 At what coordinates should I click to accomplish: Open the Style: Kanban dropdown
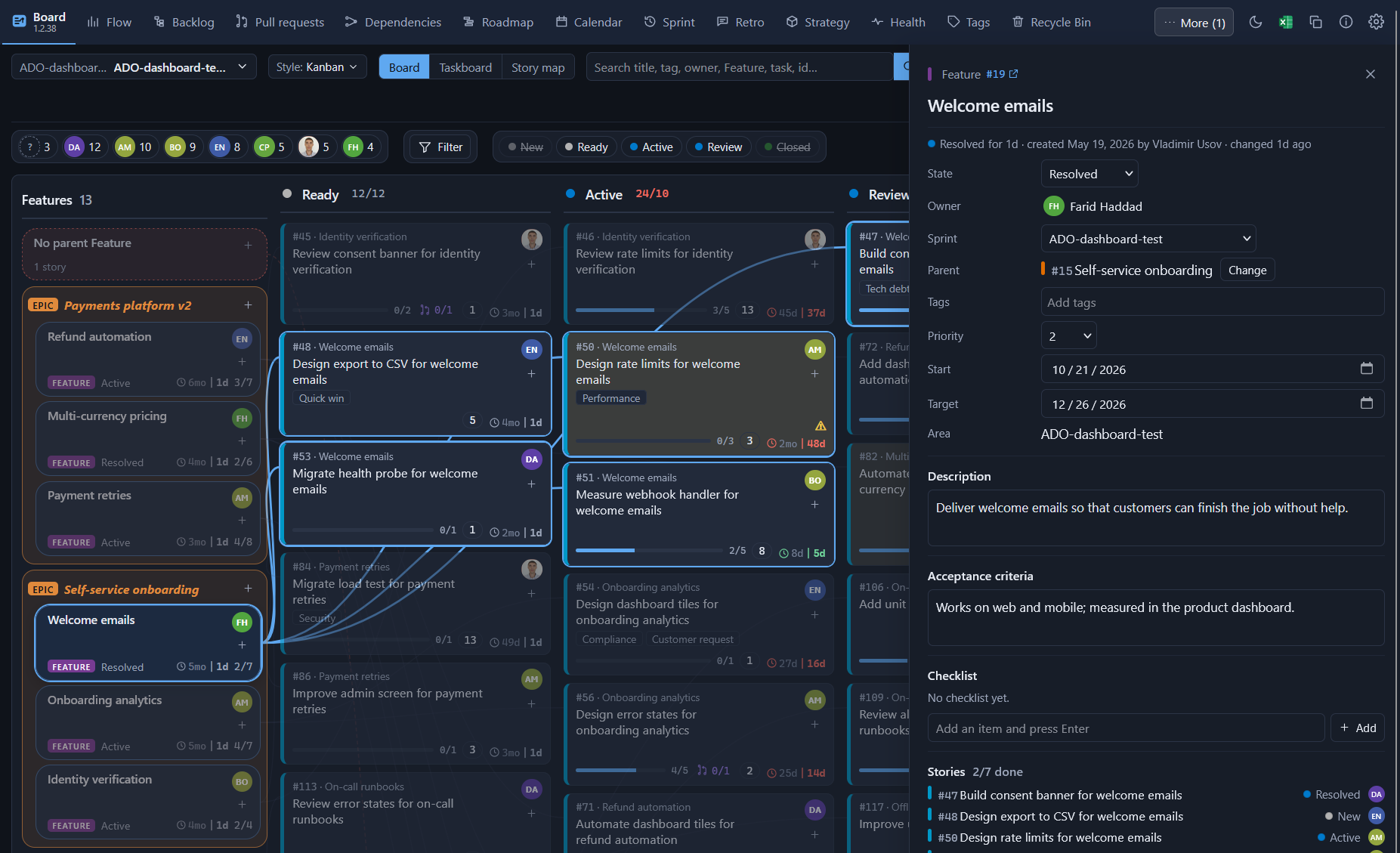(x=317, y=67)
